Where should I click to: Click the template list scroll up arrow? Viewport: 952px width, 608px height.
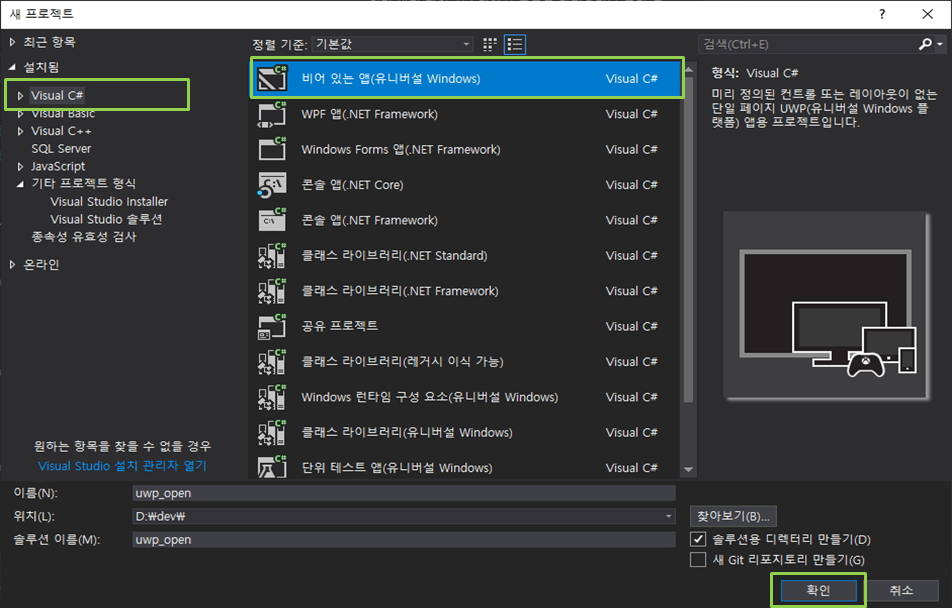[x=688, y=69]
